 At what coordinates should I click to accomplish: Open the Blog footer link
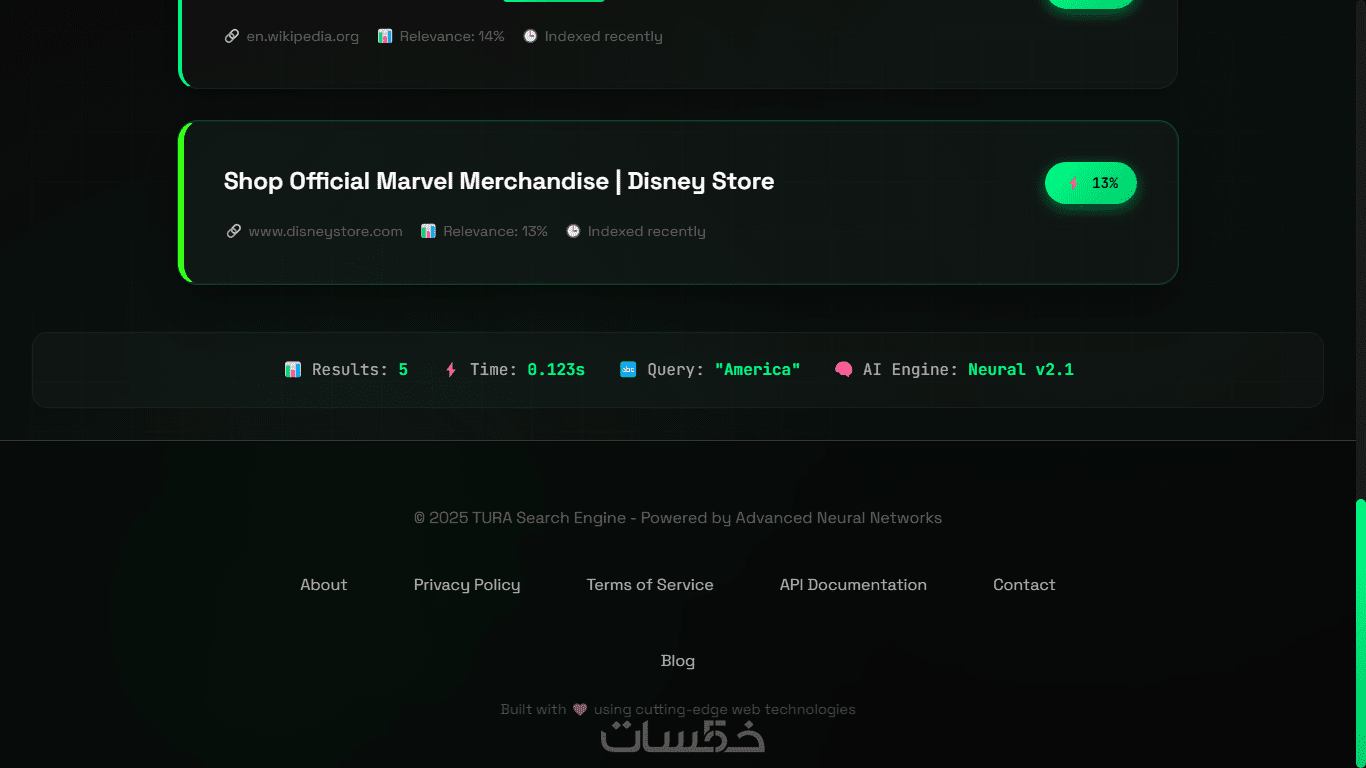(x=678, y=661)
